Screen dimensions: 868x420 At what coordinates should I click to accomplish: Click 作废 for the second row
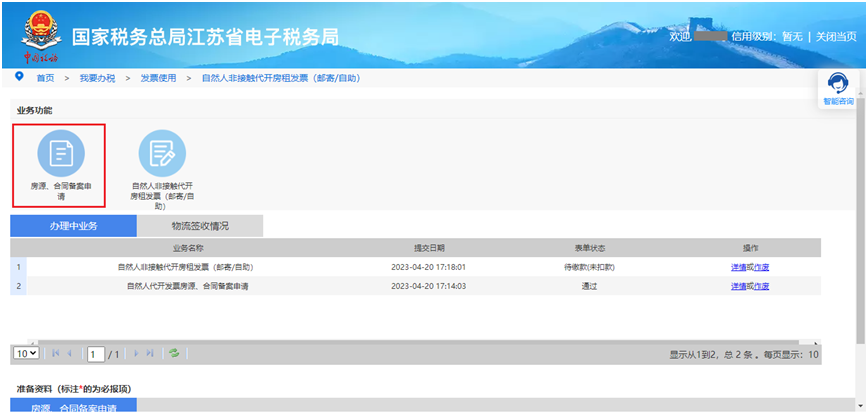[762, 286]
